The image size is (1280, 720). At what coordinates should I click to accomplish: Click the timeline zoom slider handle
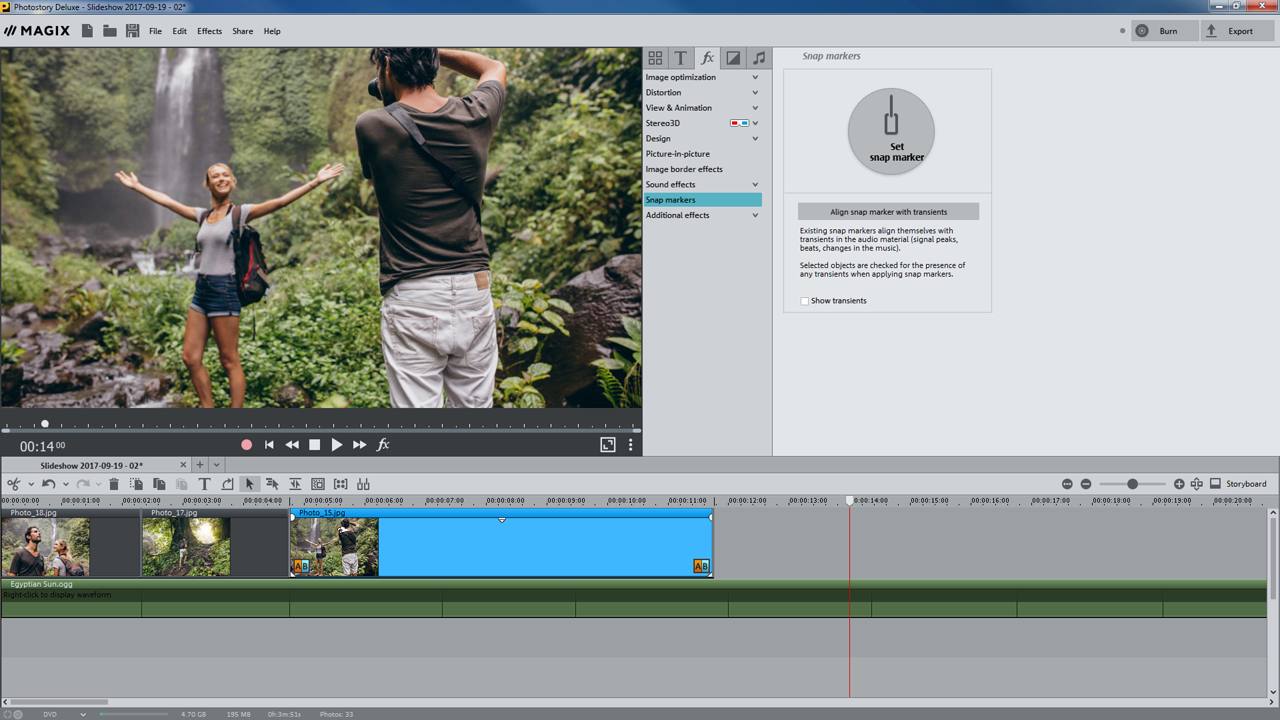coord(1132,484)
